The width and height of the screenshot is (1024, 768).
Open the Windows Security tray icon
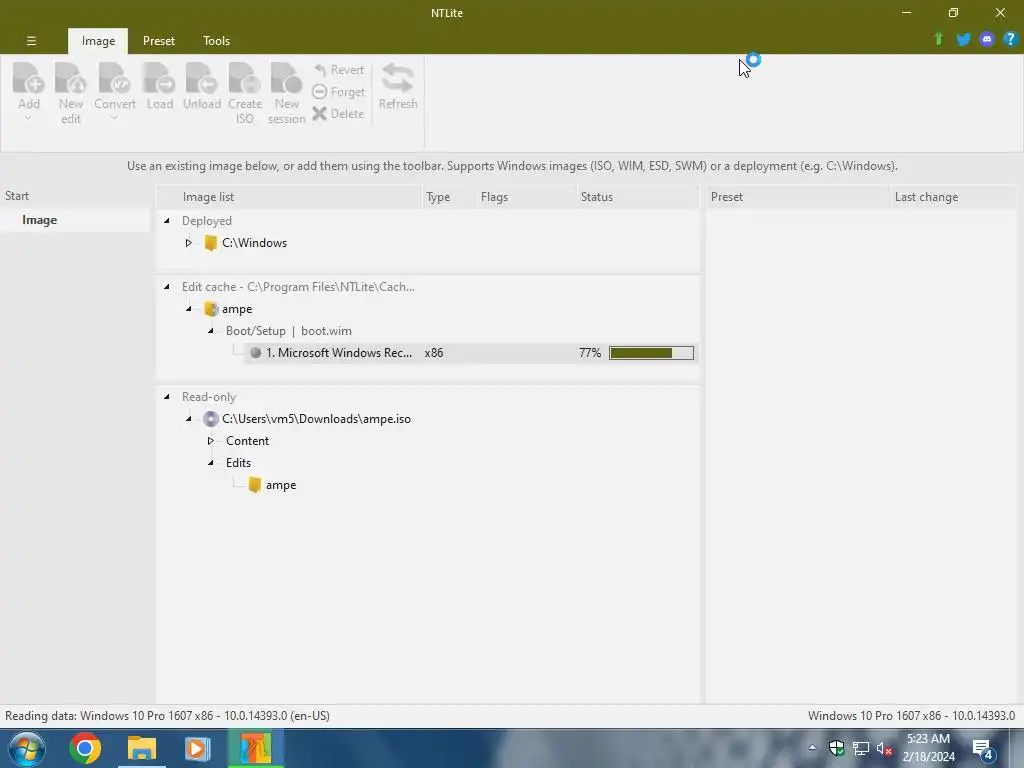click(837, 748)
